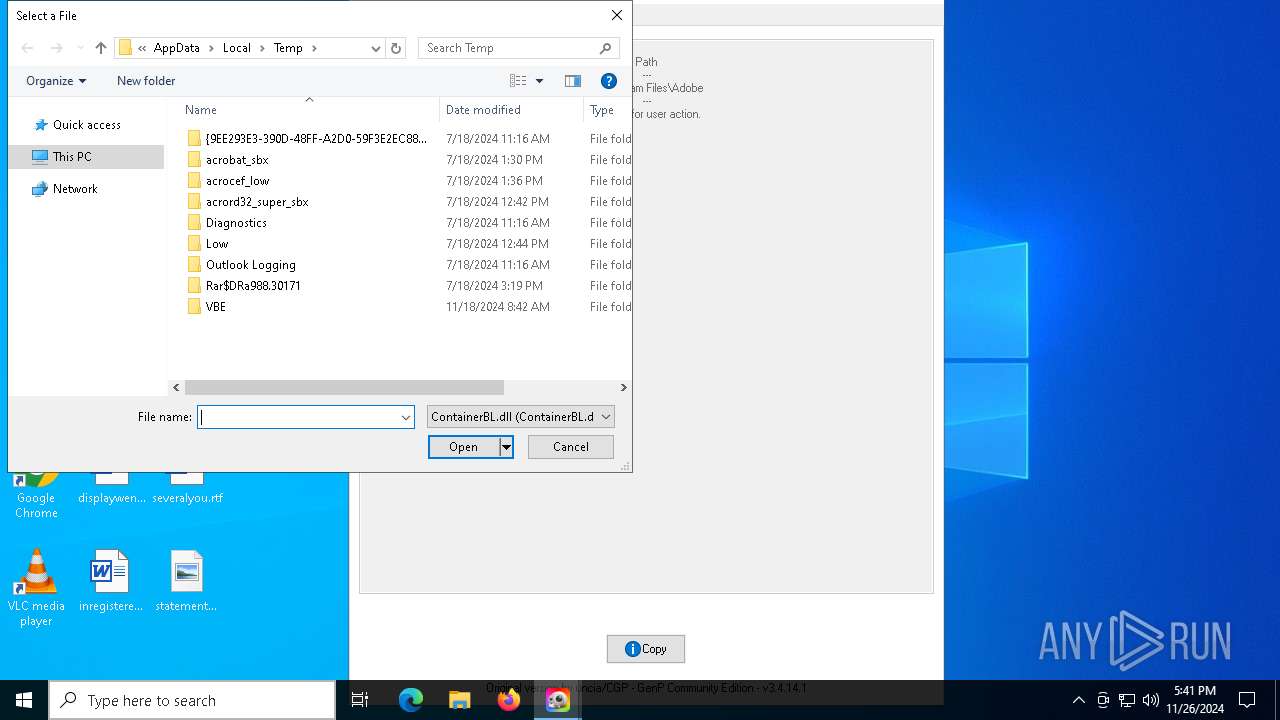The image size is (1280, 720).
Task: Click the AppData breadcrumb
Action: [177, 48]
